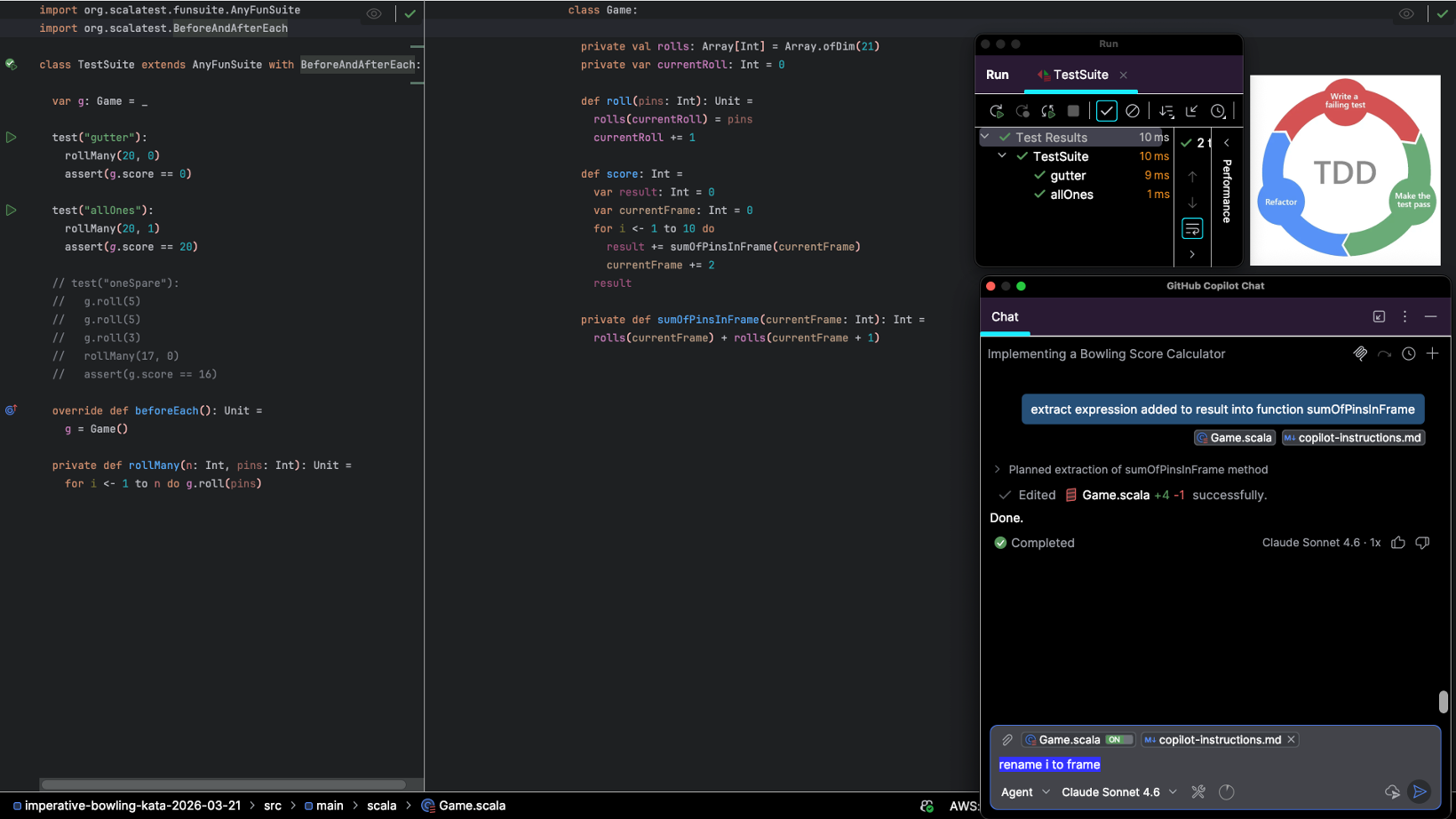
Task: Select the Chat tab in Copilot
Action: pyautogui.click(x=1005, y=317)
